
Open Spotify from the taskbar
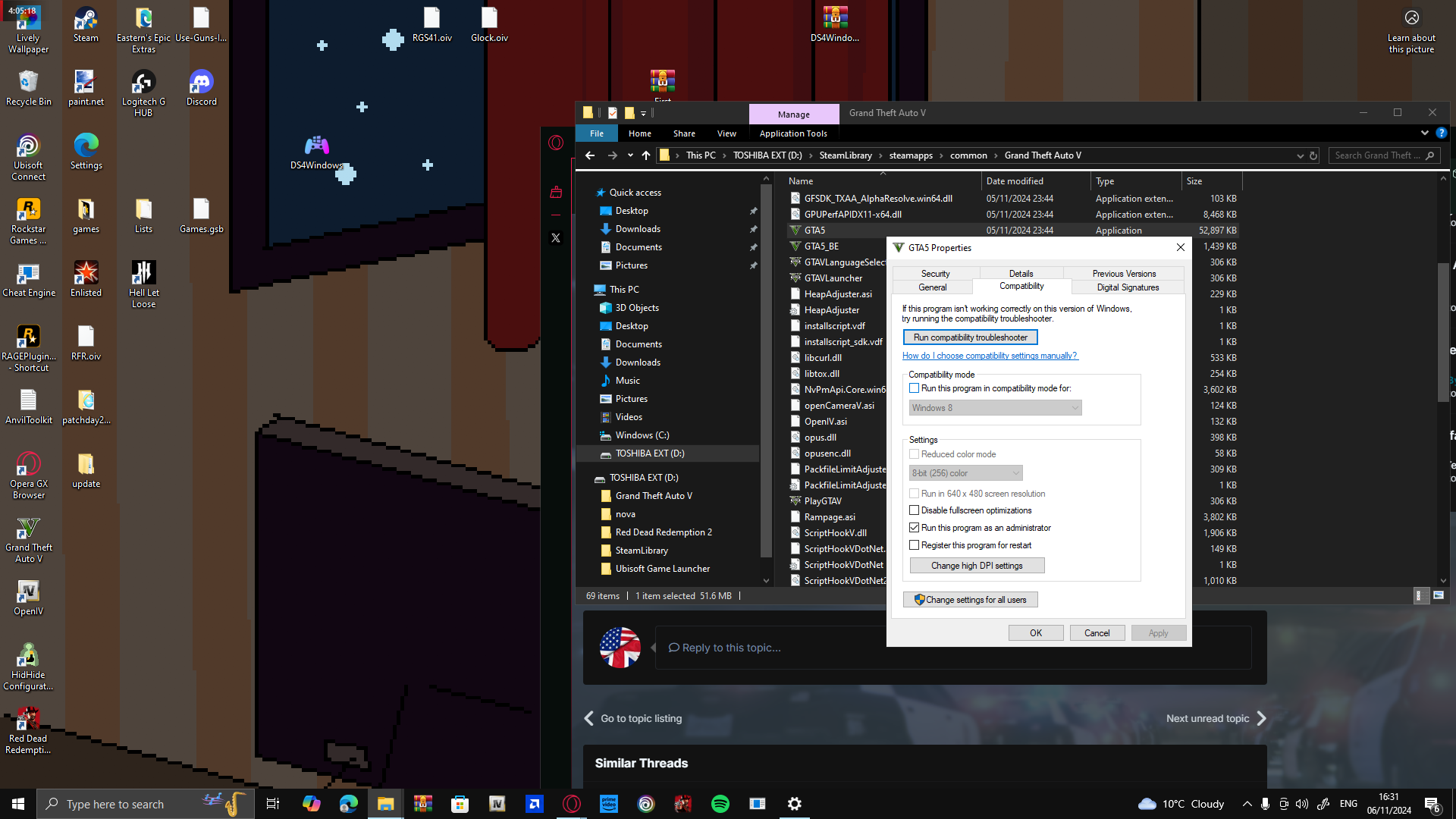coord(720,804)
